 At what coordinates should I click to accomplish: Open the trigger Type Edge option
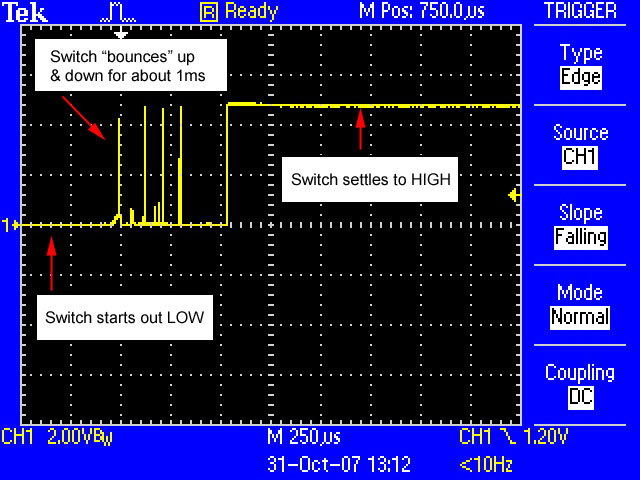[580, 77]
